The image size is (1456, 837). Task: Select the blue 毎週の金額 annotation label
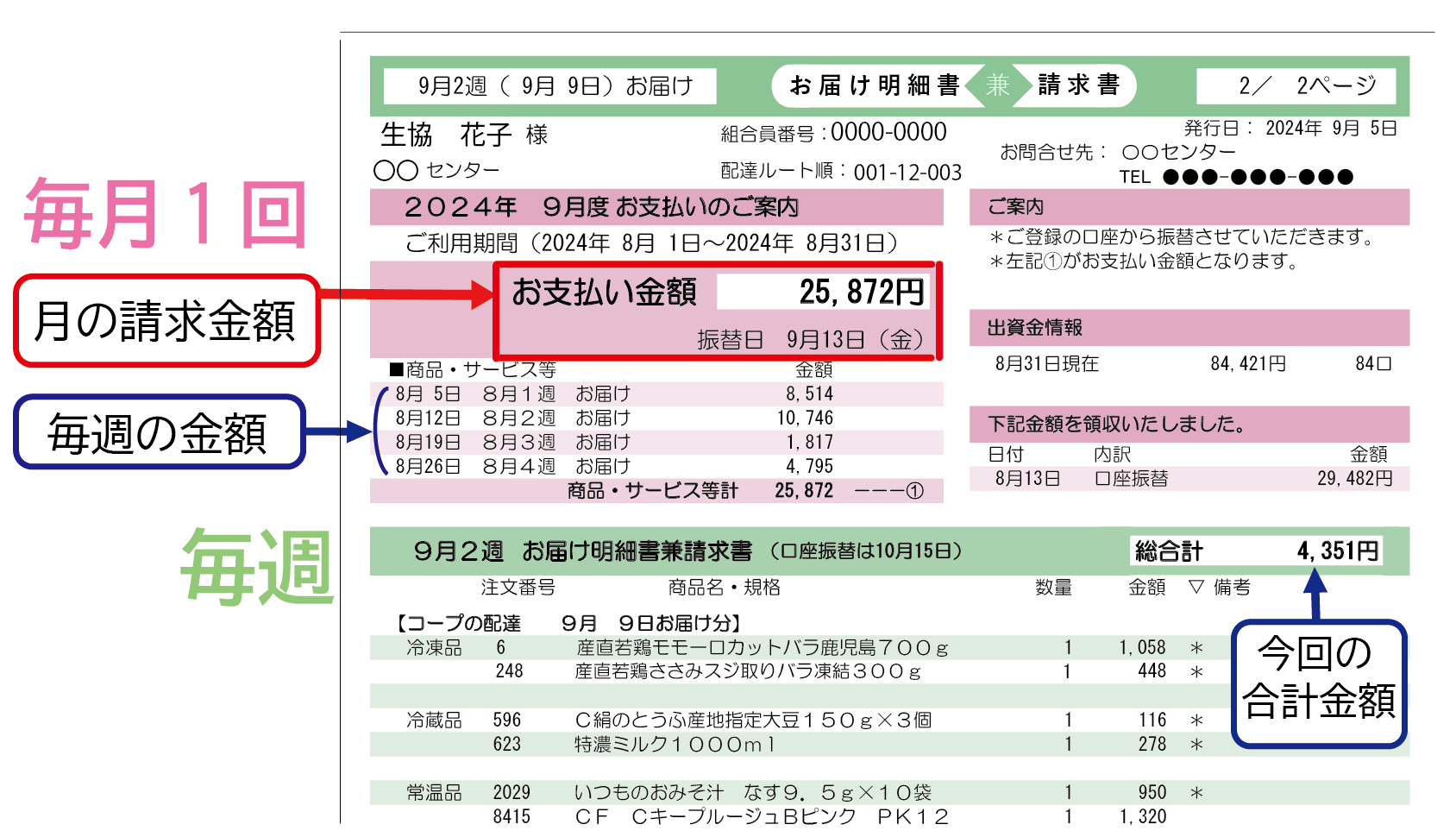[160, 434]
